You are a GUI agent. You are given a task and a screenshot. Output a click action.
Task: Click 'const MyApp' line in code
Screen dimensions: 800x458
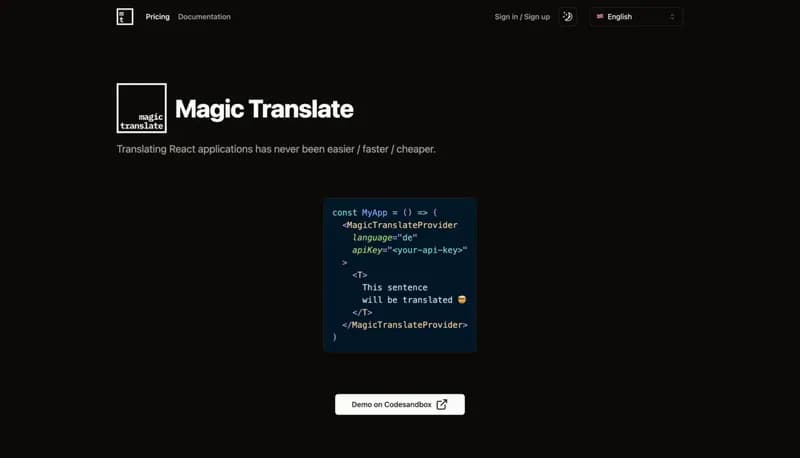[x=385, y=213]
